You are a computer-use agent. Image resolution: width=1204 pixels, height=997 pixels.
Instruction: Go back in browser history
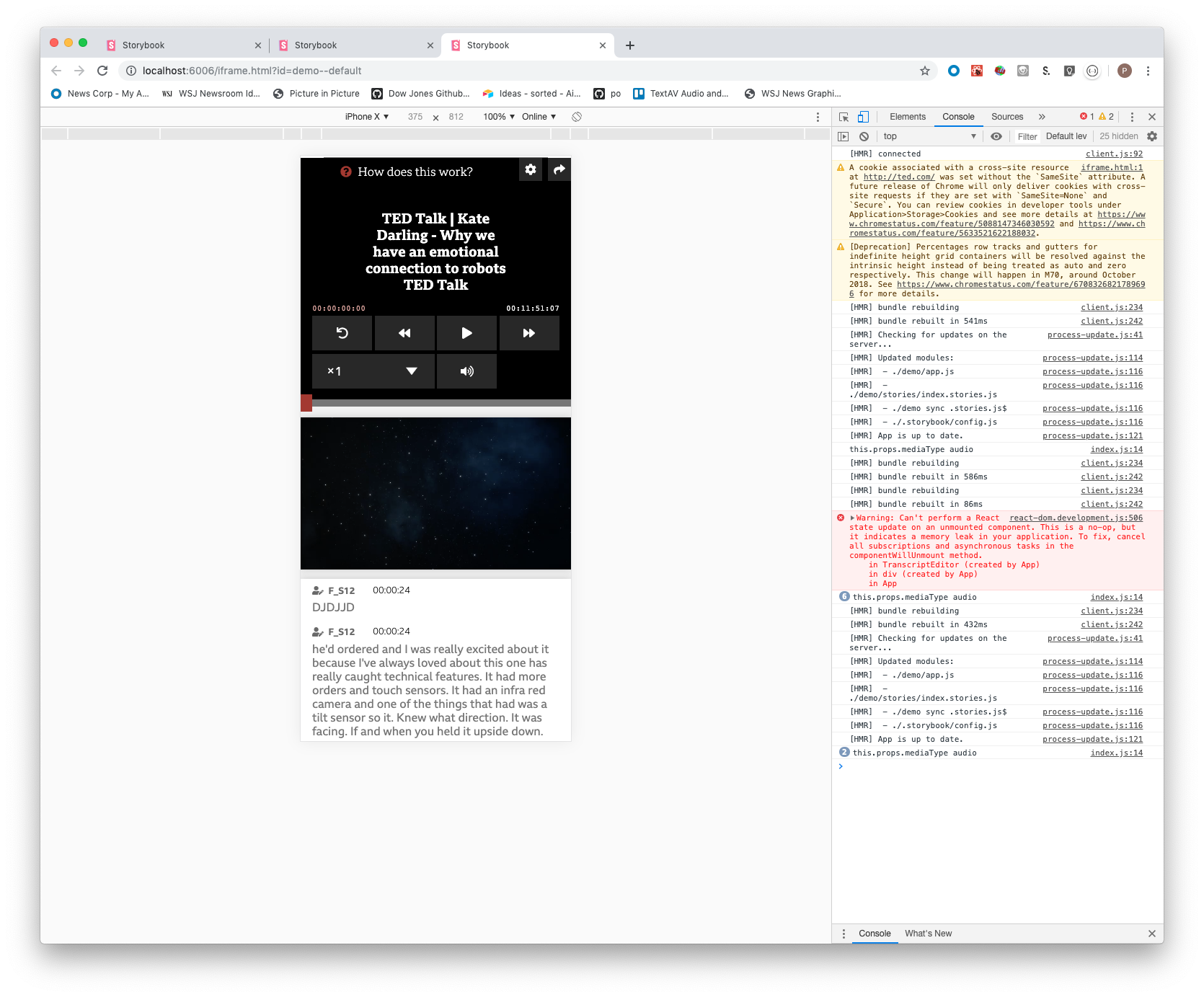pos(56,71)
